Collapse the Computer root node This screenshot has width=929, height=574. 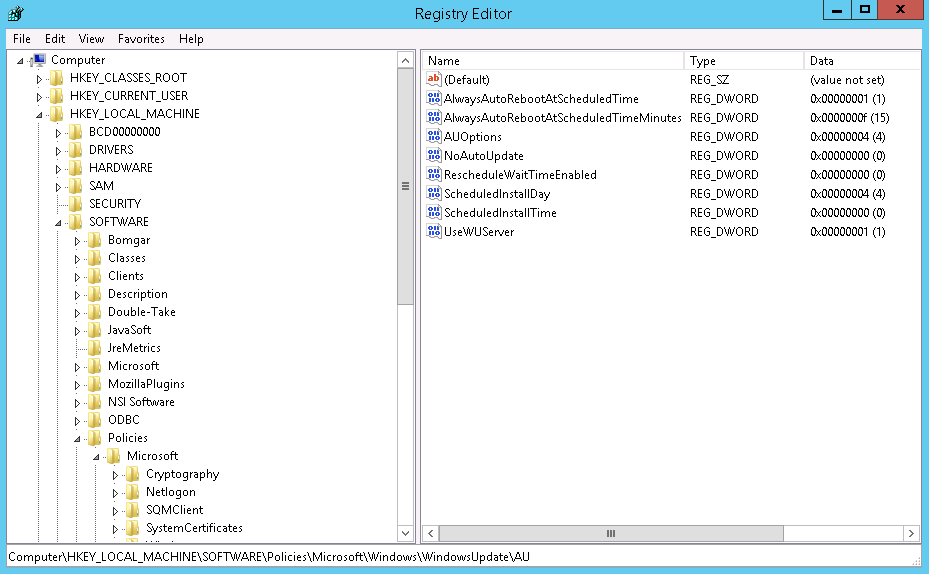20,61
